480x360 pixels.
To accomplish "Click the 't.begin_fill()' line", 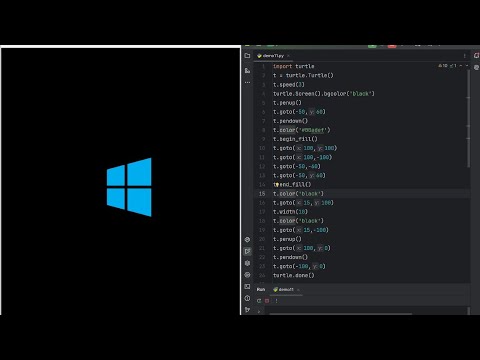I will point(295,139).
